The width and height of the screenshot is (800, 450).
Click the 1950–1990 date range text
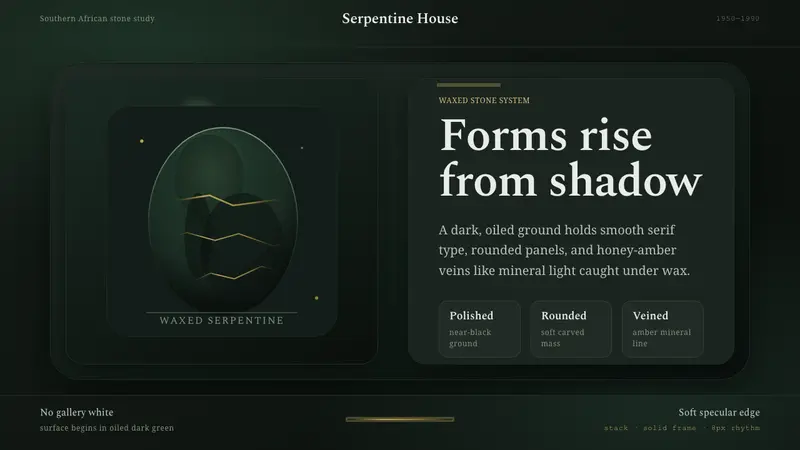coord(738,18)
